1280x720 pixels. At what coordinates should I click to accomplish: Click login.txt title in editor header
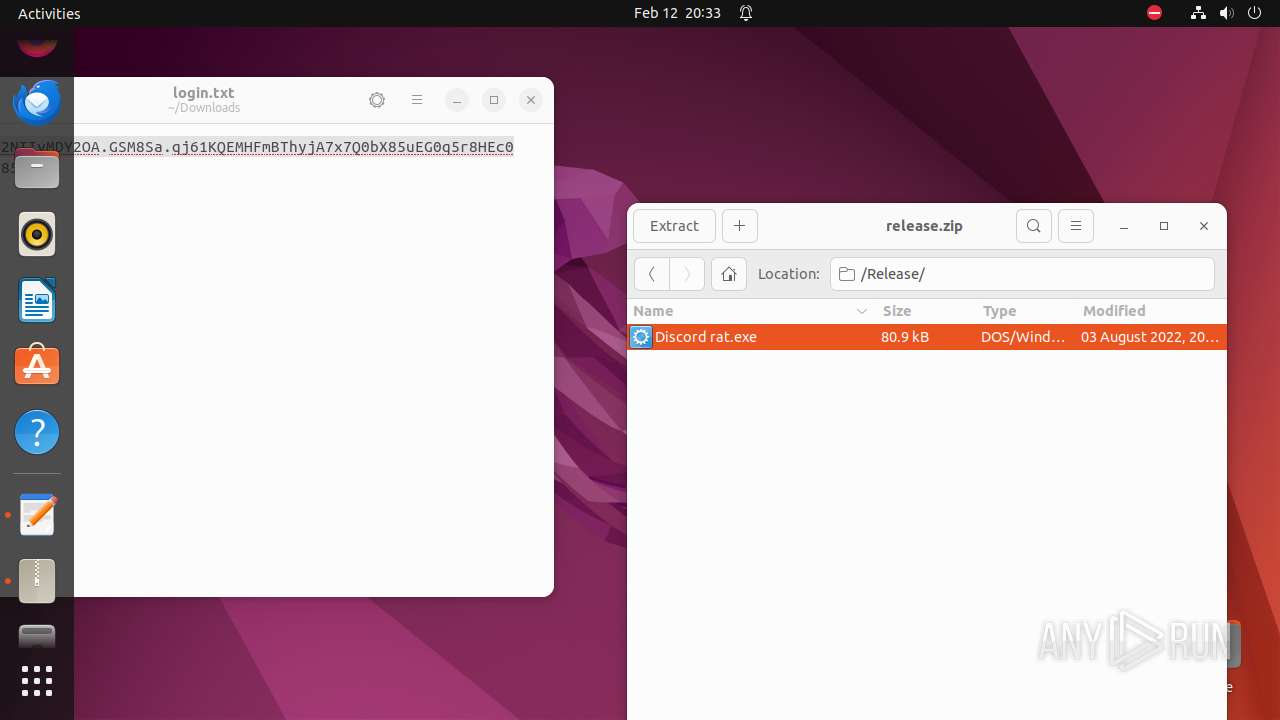coord(203,93)
